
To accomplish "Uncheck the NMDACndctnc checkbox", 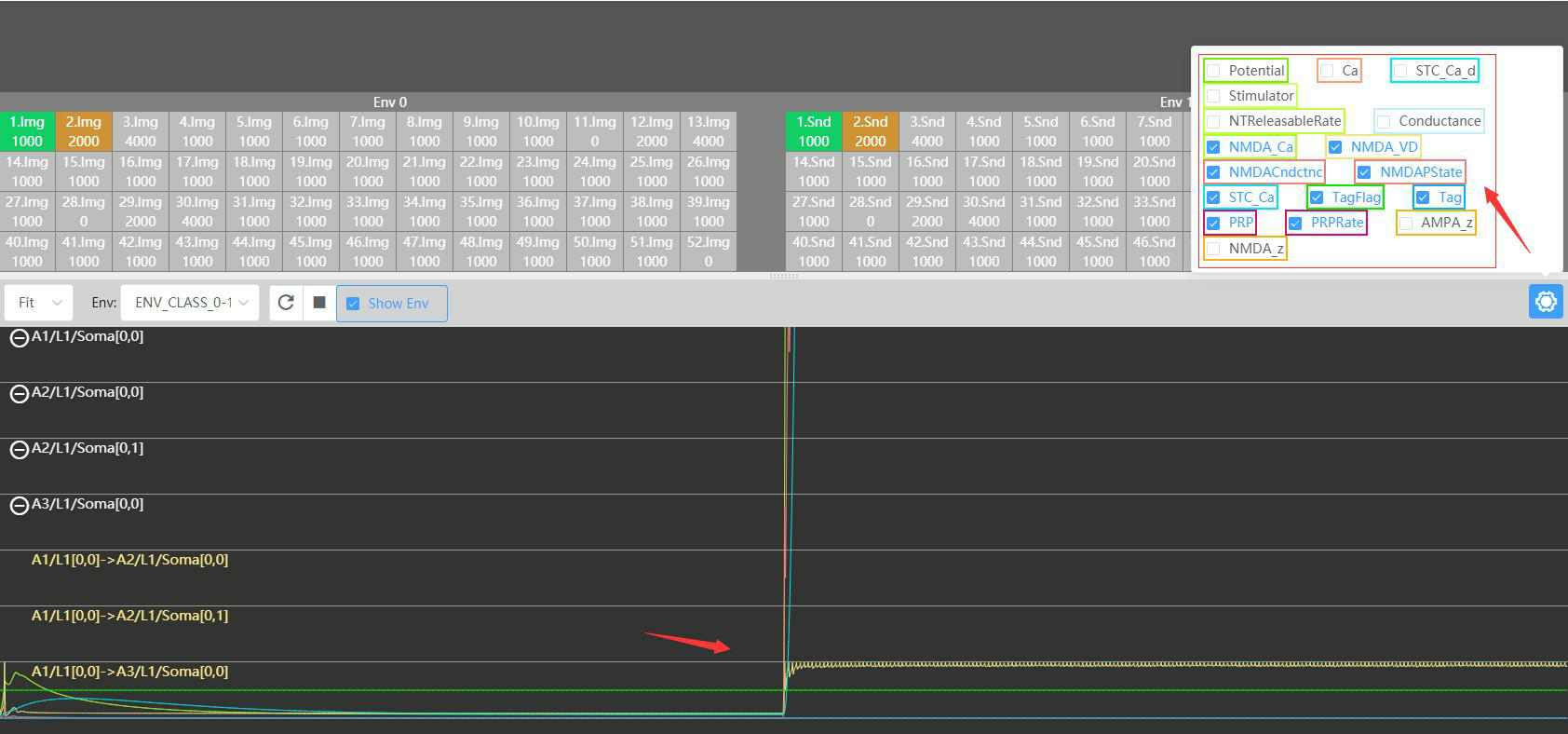I will pyautogui.click(x=1213, y=172).
